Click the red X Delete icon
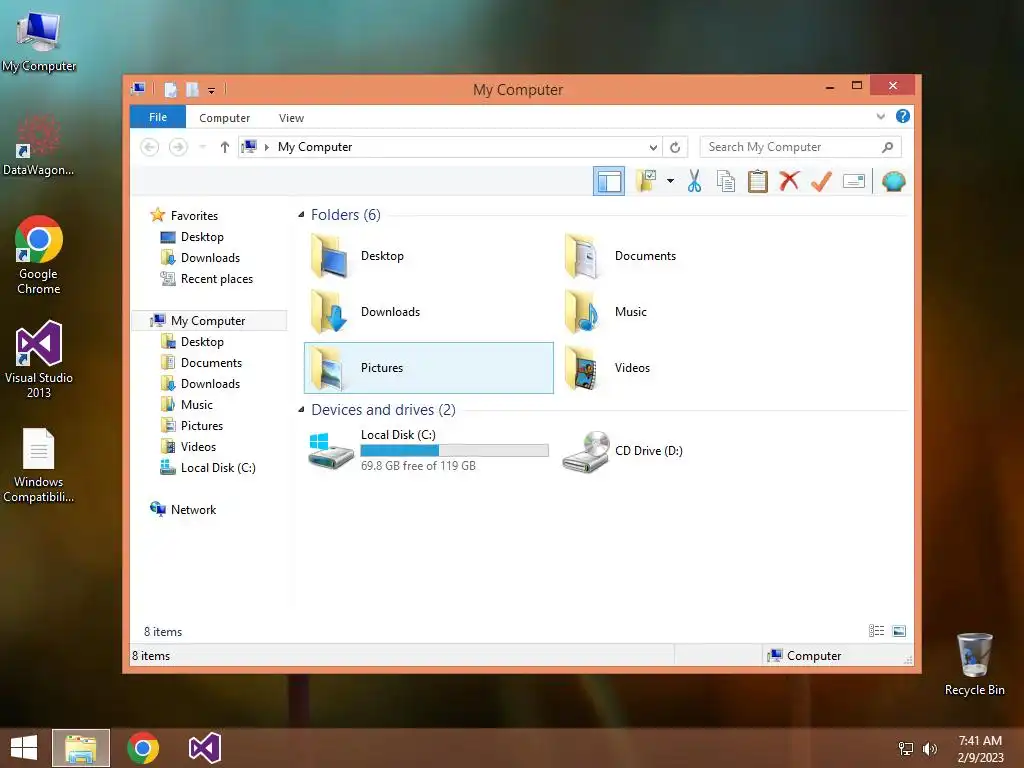Image resolution: width=1024 pixels, height=768 pixels. coord(790,181)
